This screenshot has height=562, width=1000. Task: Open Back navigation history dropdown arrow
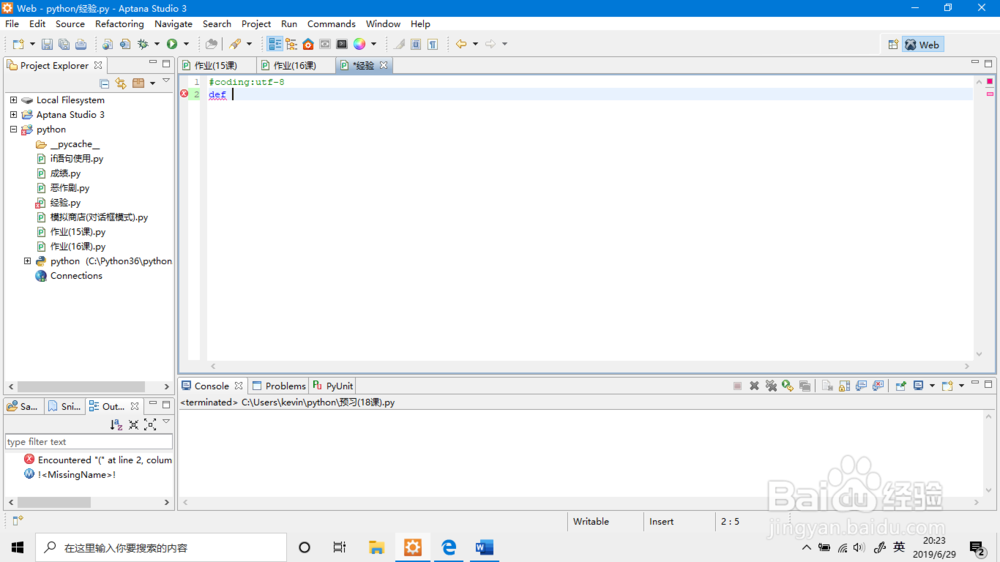(x=475, y=44)
